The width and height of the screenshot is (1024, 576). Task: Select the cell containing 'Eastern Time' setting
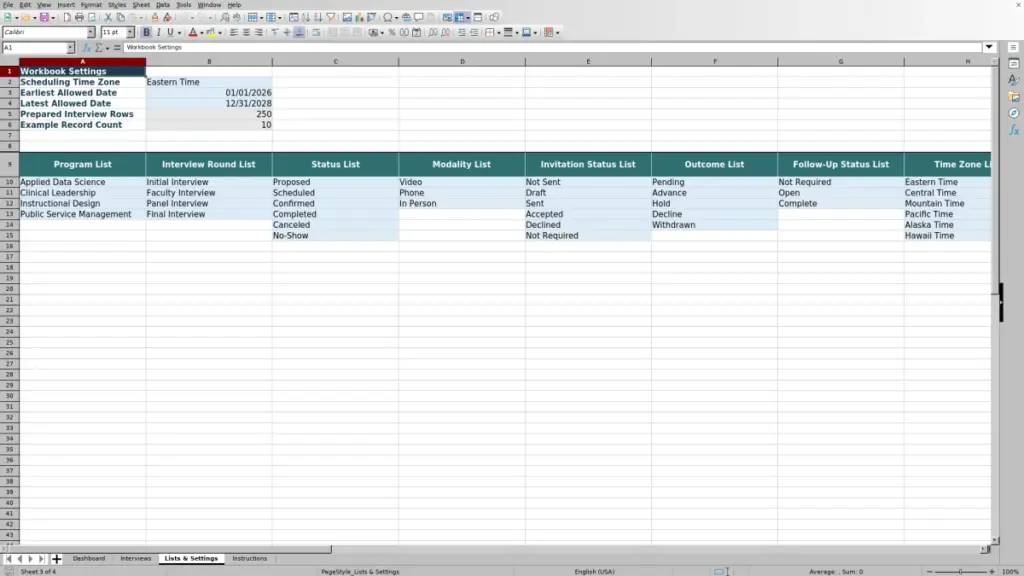coord(209,82)
